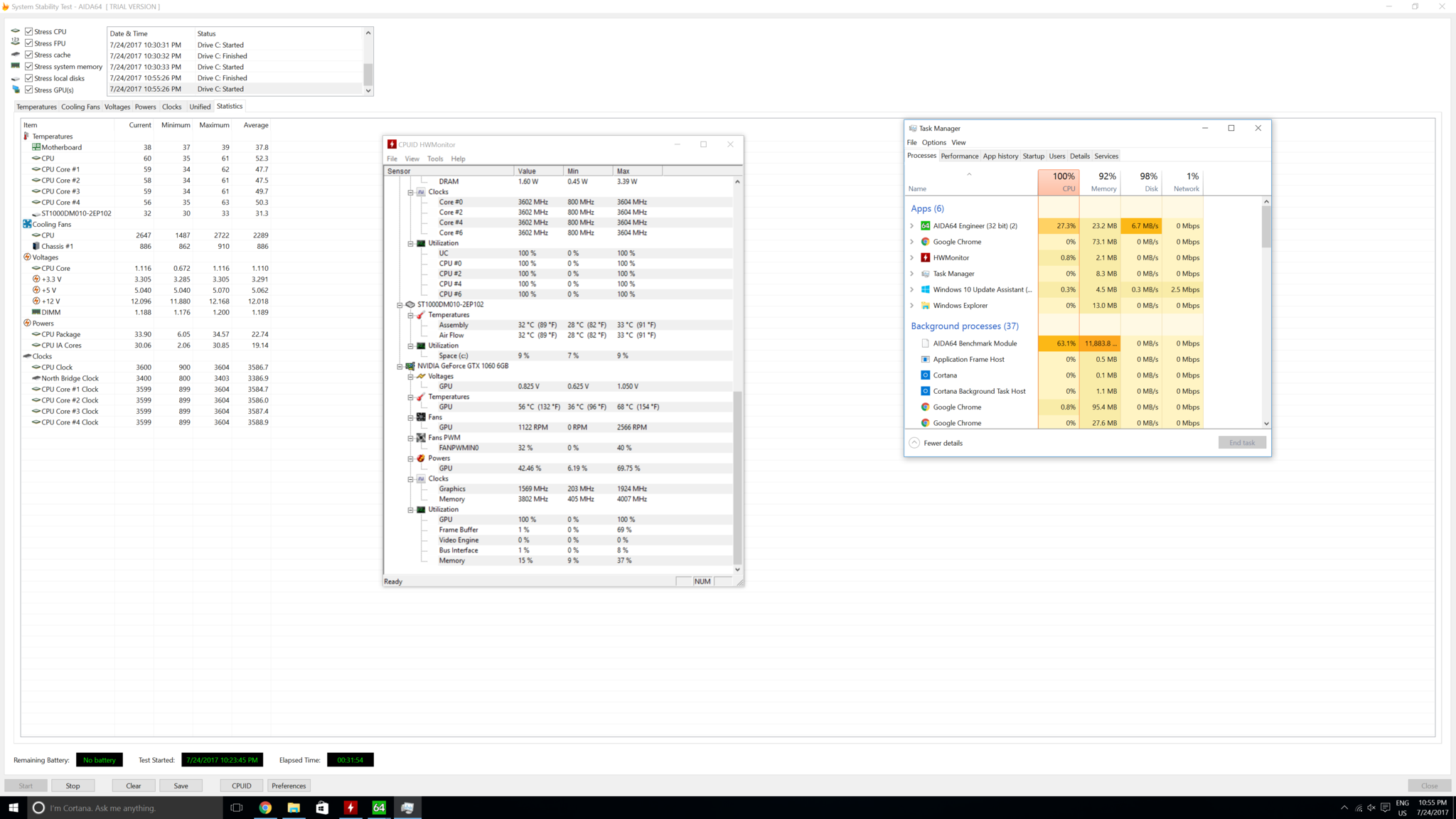Click the +12 V voltage icon
1456x819 pixels.
36,301
